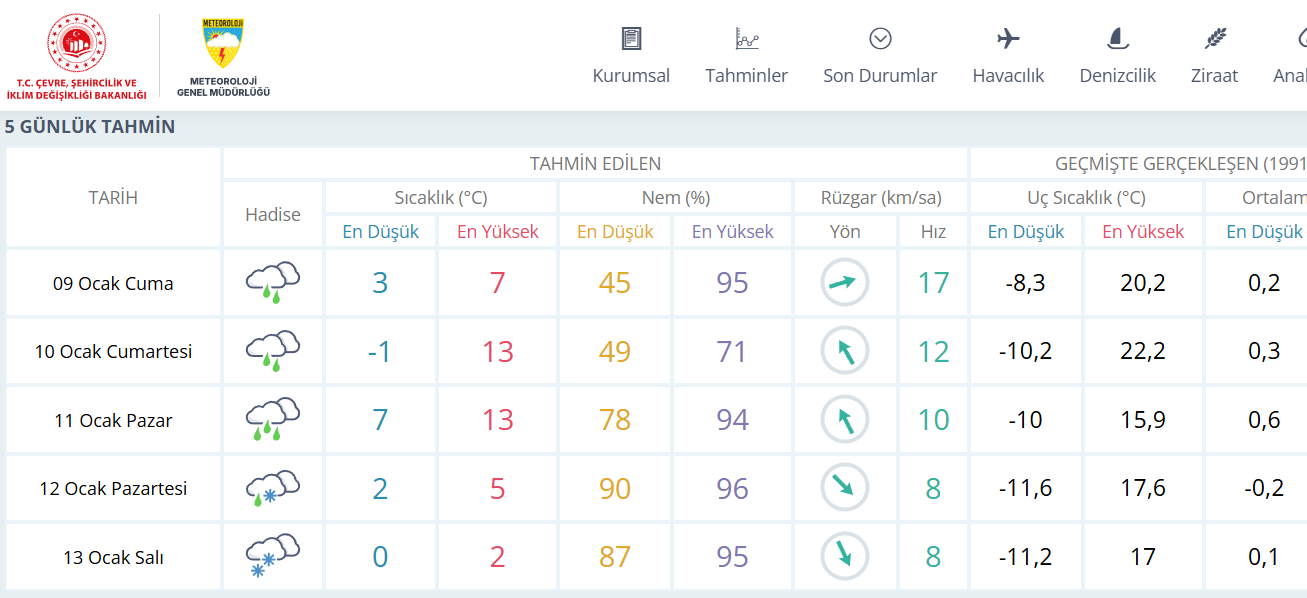
Task: Open the Tahminler menu
Action: pos(746,76)
